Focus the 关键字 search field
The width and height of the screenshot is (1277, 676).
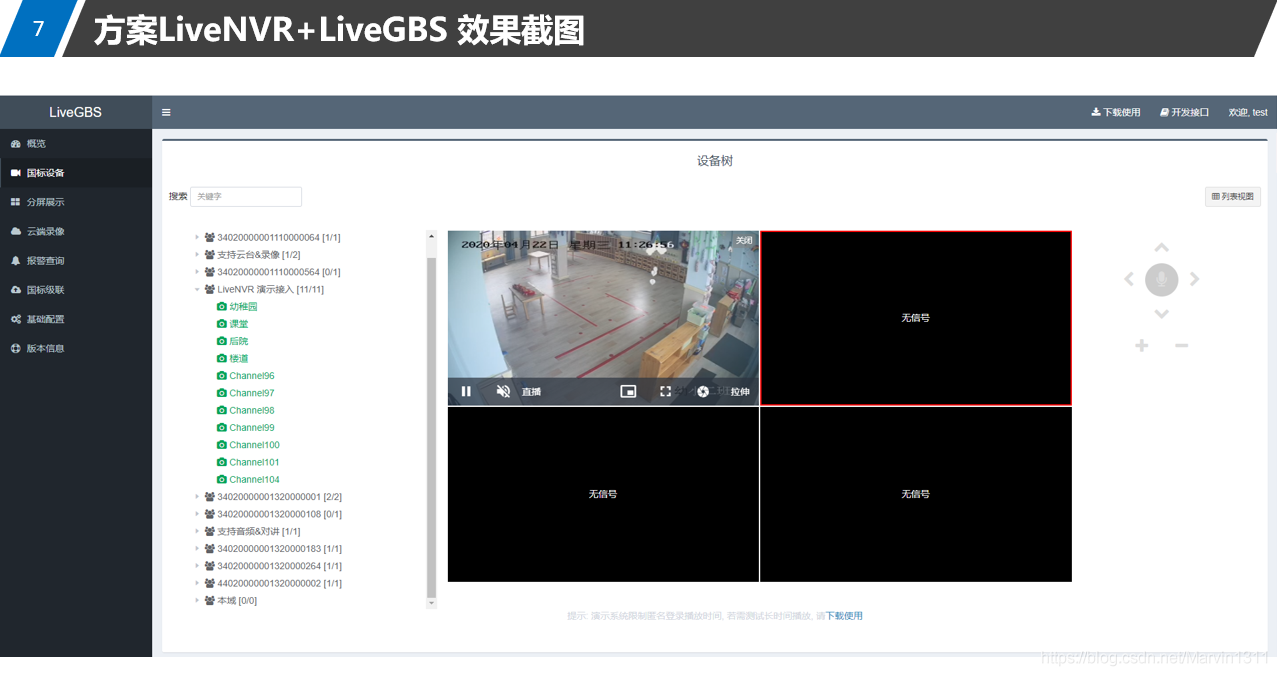click(x=246, y=197)
